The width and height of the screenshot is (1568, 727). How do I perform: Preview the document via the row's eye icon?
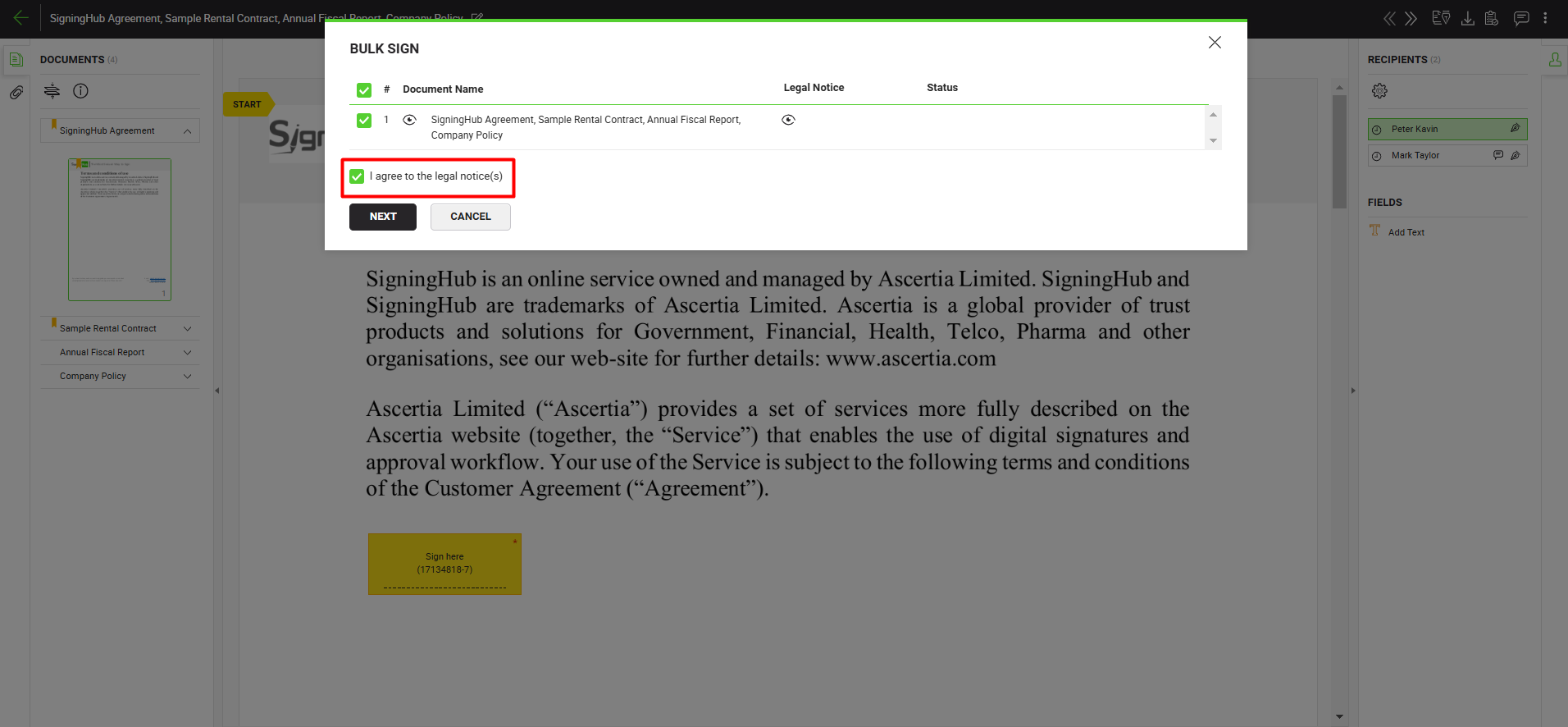click(x=409, y=120)
